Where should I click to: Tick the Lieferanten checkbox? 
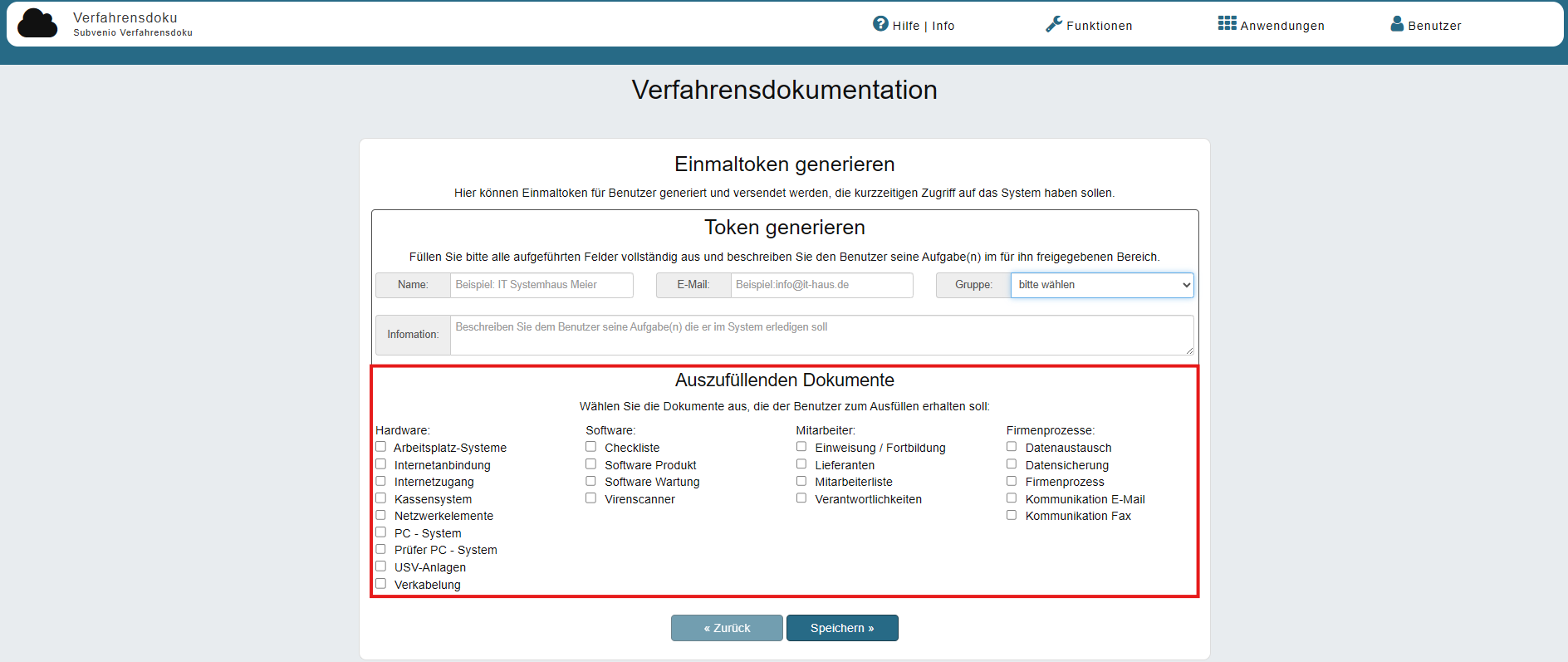pos(801,464)
